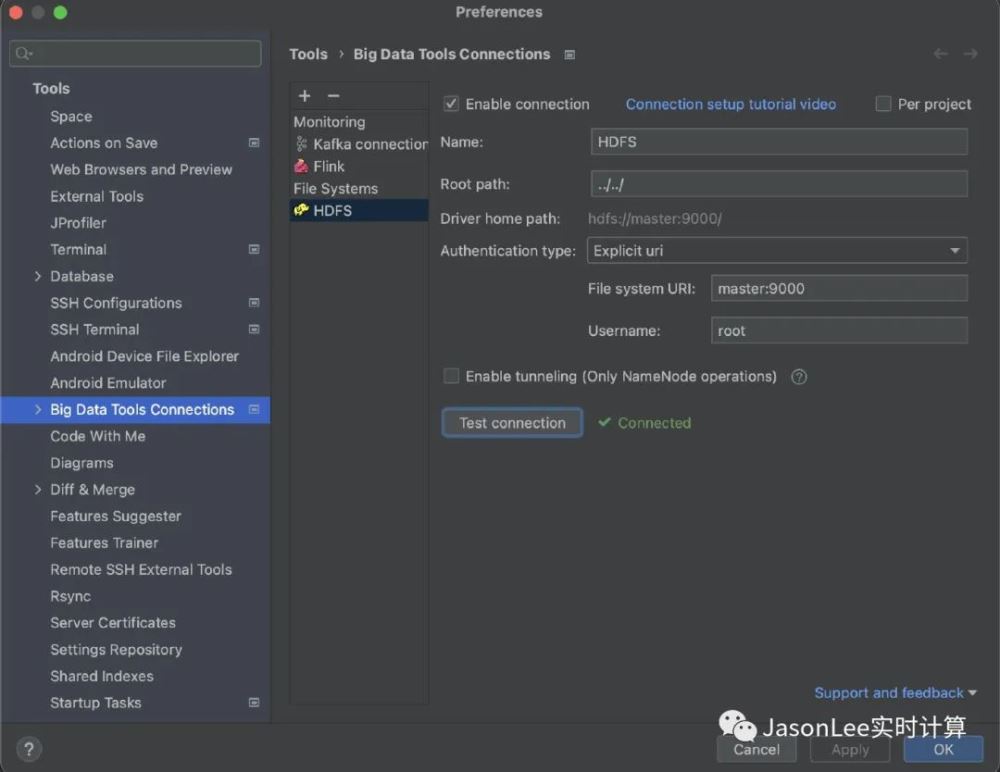Toggle the Enable connection checkbox
The width and height of the screenshot is (1000, 772).
[451, 104]
